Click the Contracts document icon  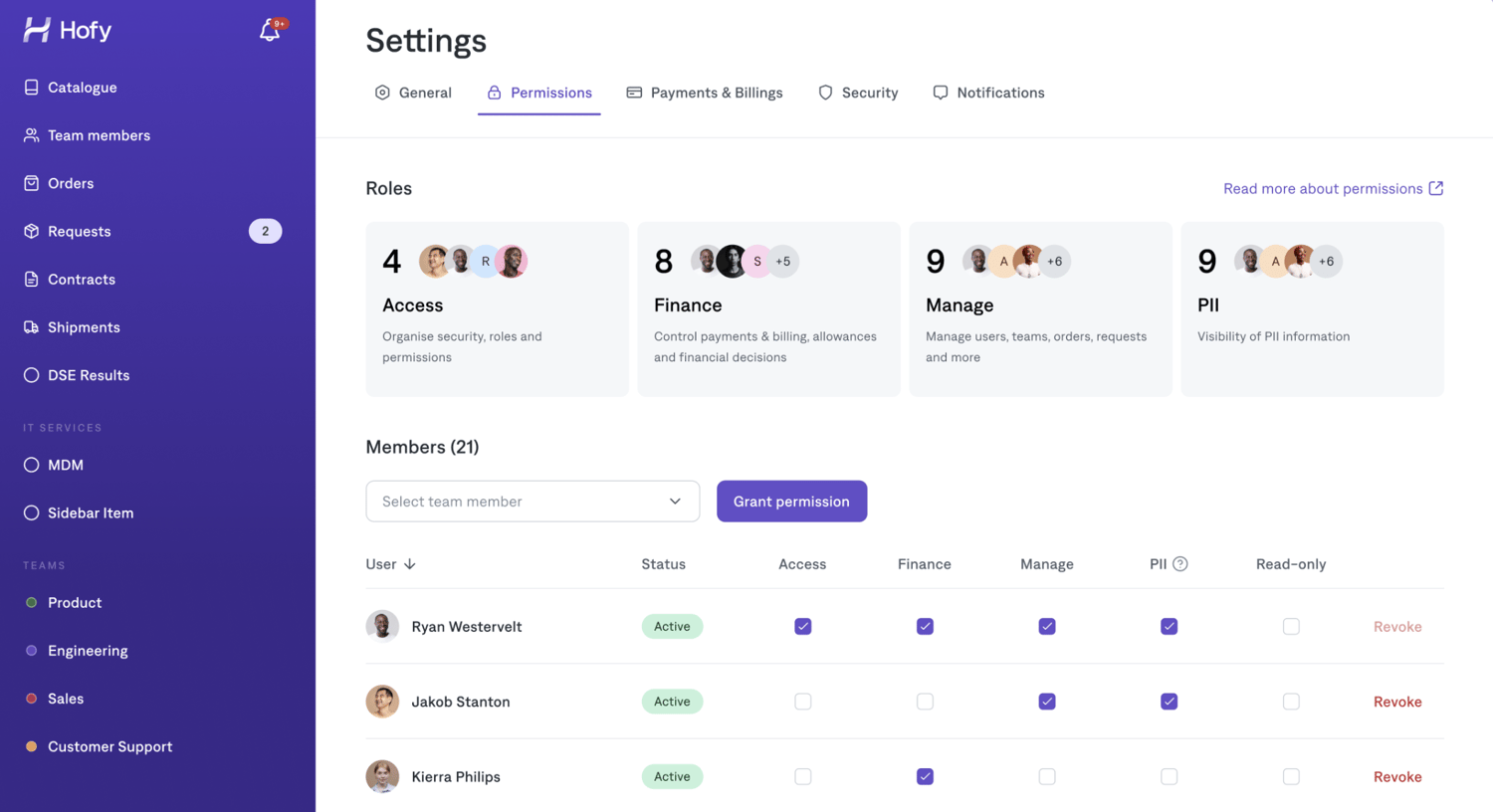coord(32,280)
